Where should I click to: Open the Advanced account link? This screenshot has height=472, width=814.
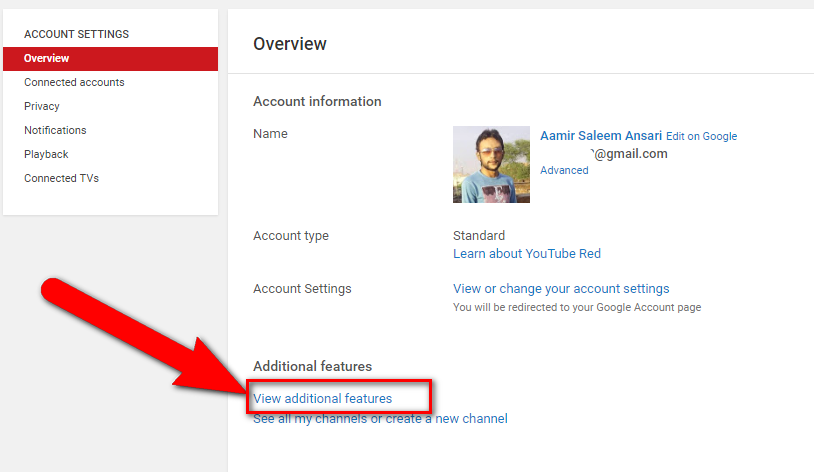[x=564, y=170]
